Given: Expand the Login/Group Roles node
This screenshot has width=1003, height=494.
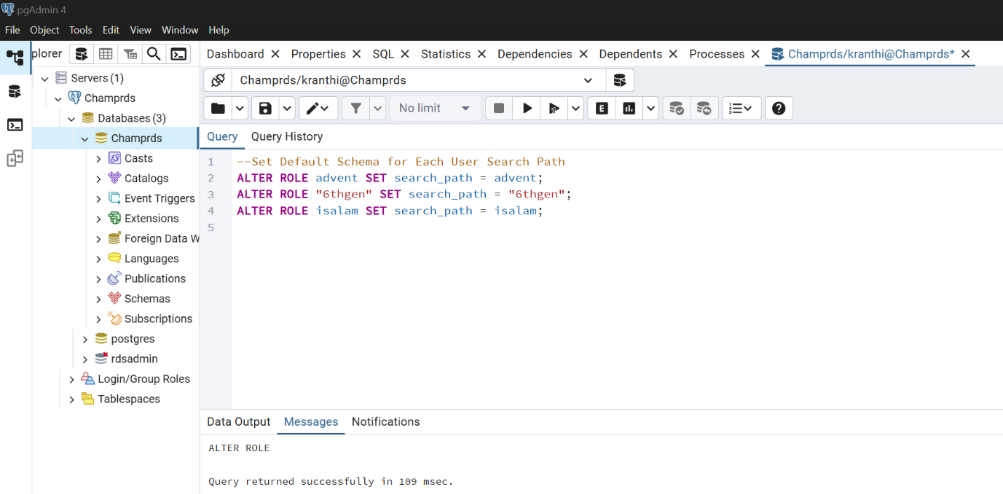Looking at the screenshot, I should tap(72, 379).
